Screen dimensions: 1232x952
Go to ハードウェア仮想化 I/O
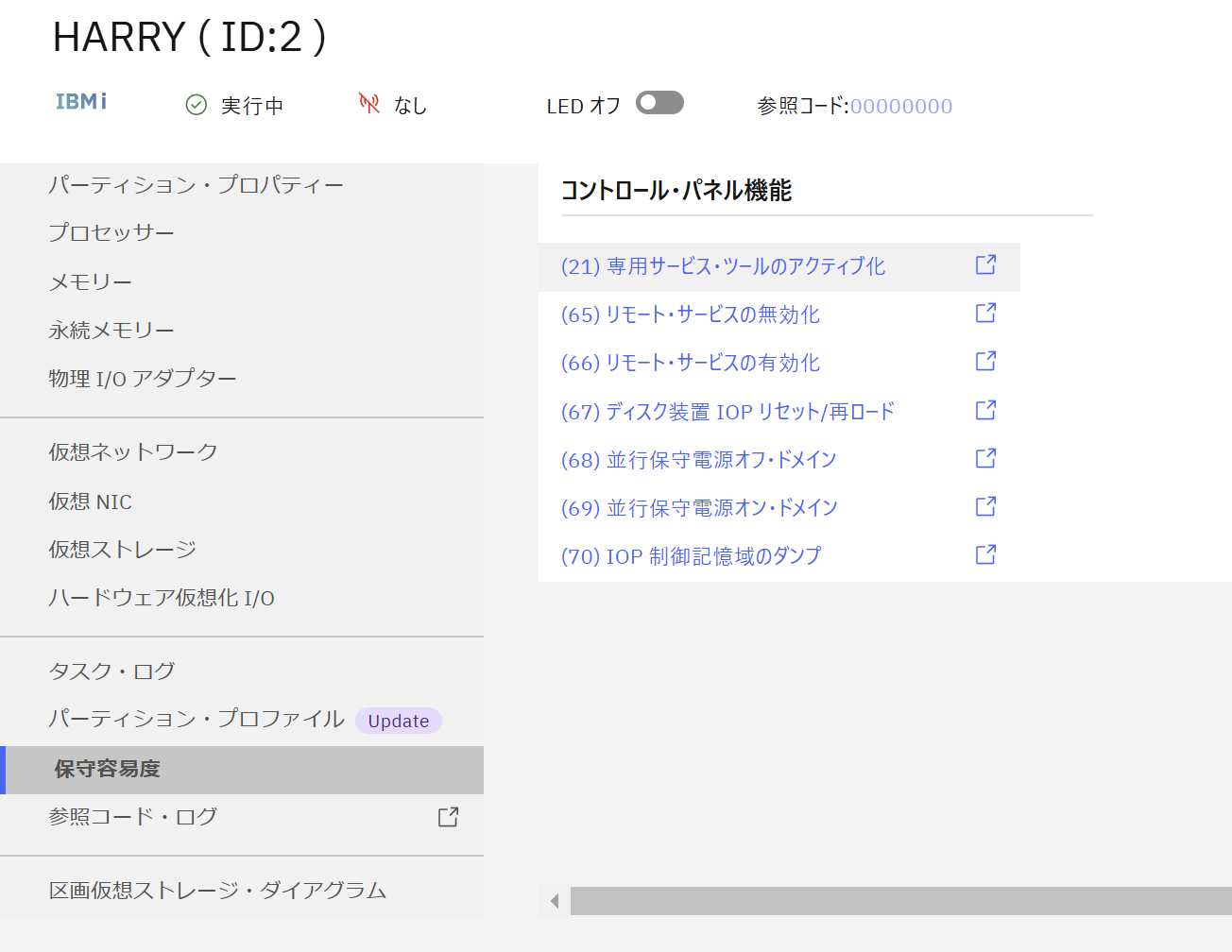point(162,597)
